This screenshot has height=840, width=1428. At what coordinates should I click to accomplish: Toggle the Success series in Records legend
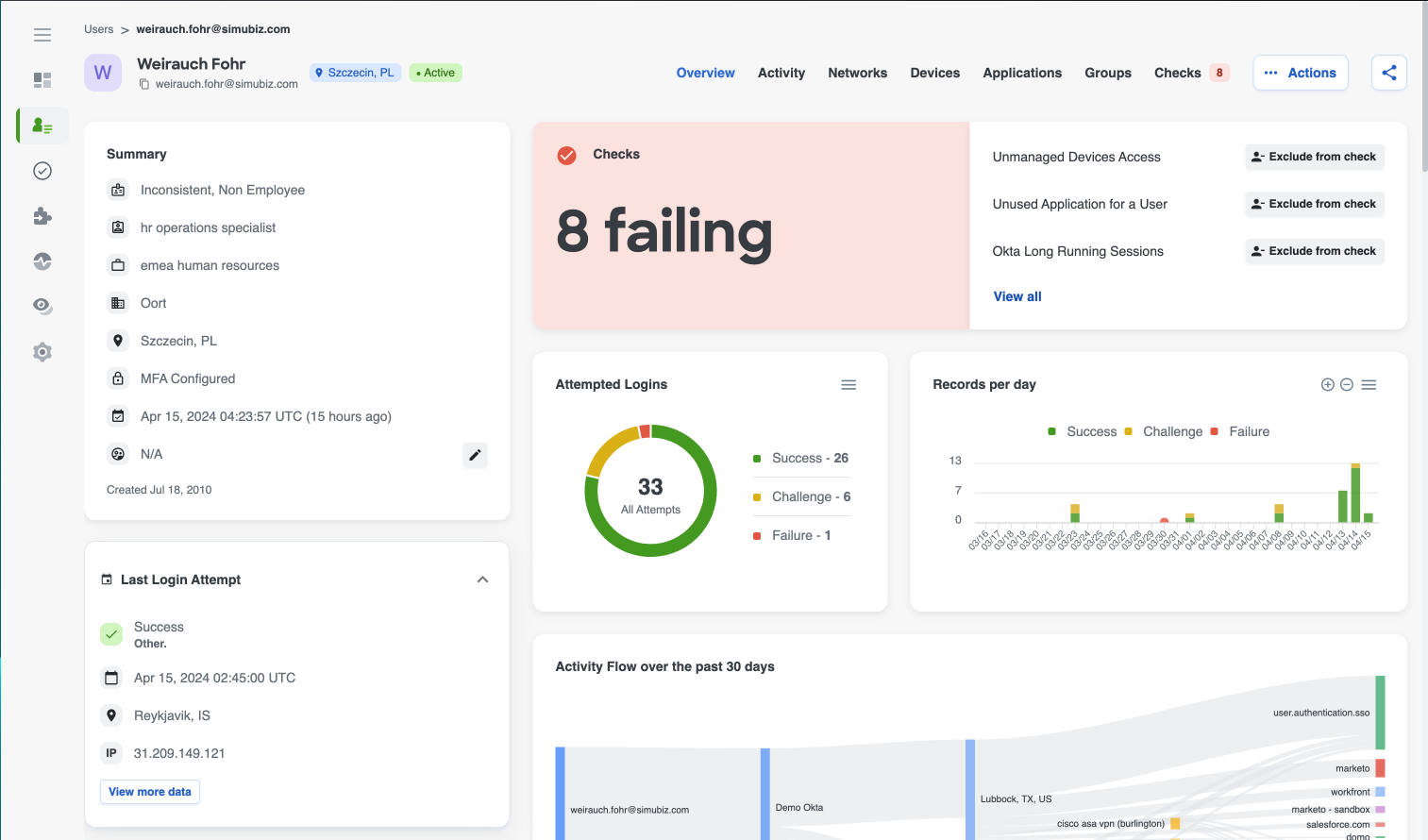click(1083, 431)
